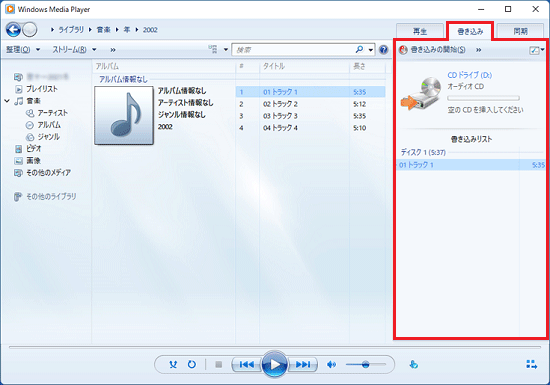Mute the speaker volume

tap(331, 365)
